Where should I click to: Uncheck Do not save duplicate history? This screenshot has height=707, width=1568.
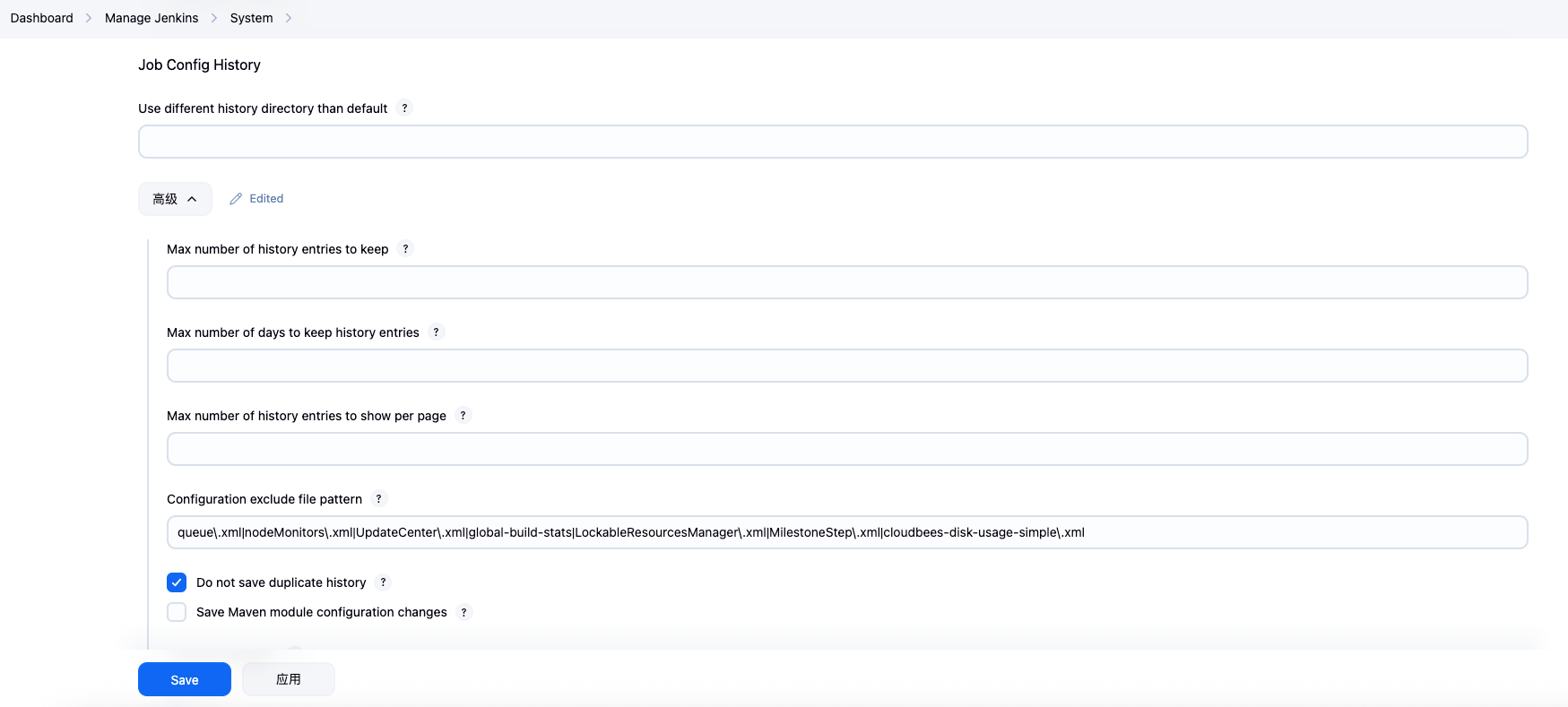coord(177,582)
